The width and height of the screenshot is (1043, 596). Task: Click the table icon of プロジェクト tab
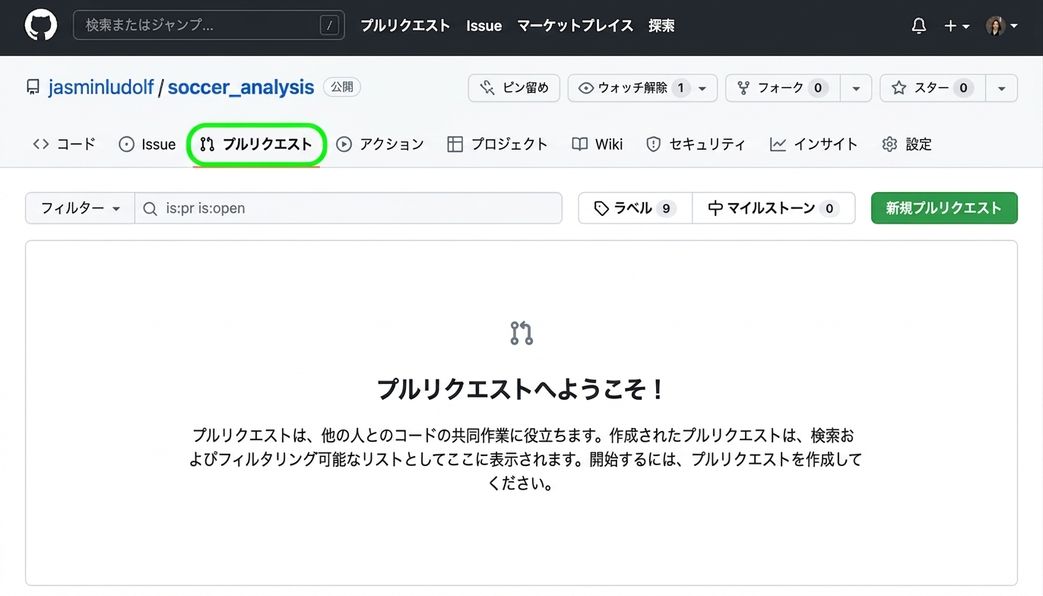coord(455,144)
